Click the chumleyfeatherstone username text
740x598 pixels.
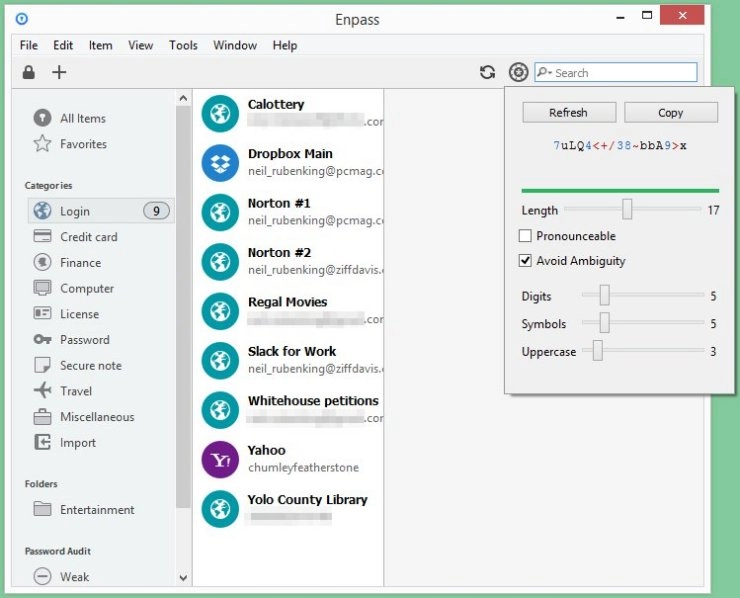click(303, 467)
